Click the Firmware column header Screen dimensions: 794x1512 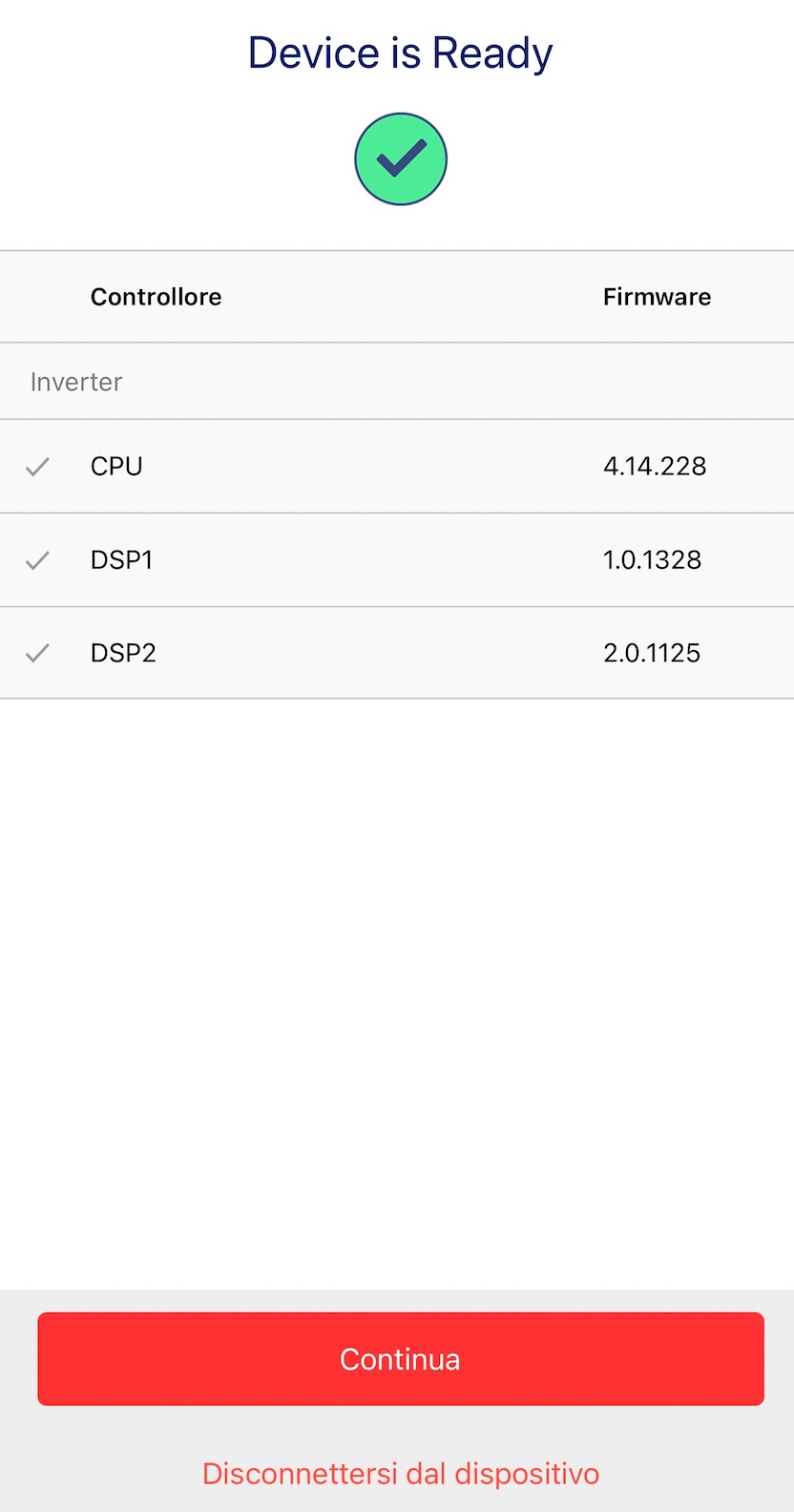[x=657, y=297]
